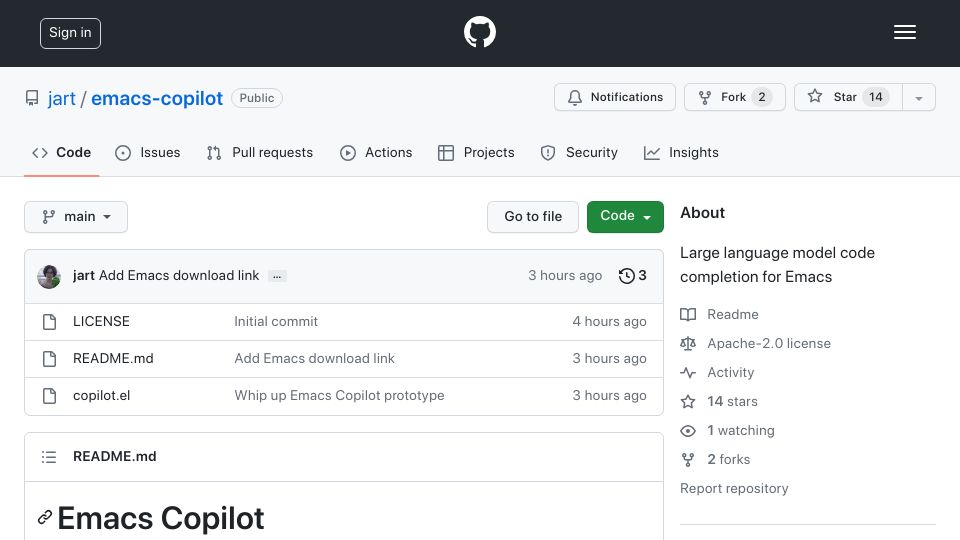960x540 pixels.
Task: Click the Go to file button
Action: 533,217
